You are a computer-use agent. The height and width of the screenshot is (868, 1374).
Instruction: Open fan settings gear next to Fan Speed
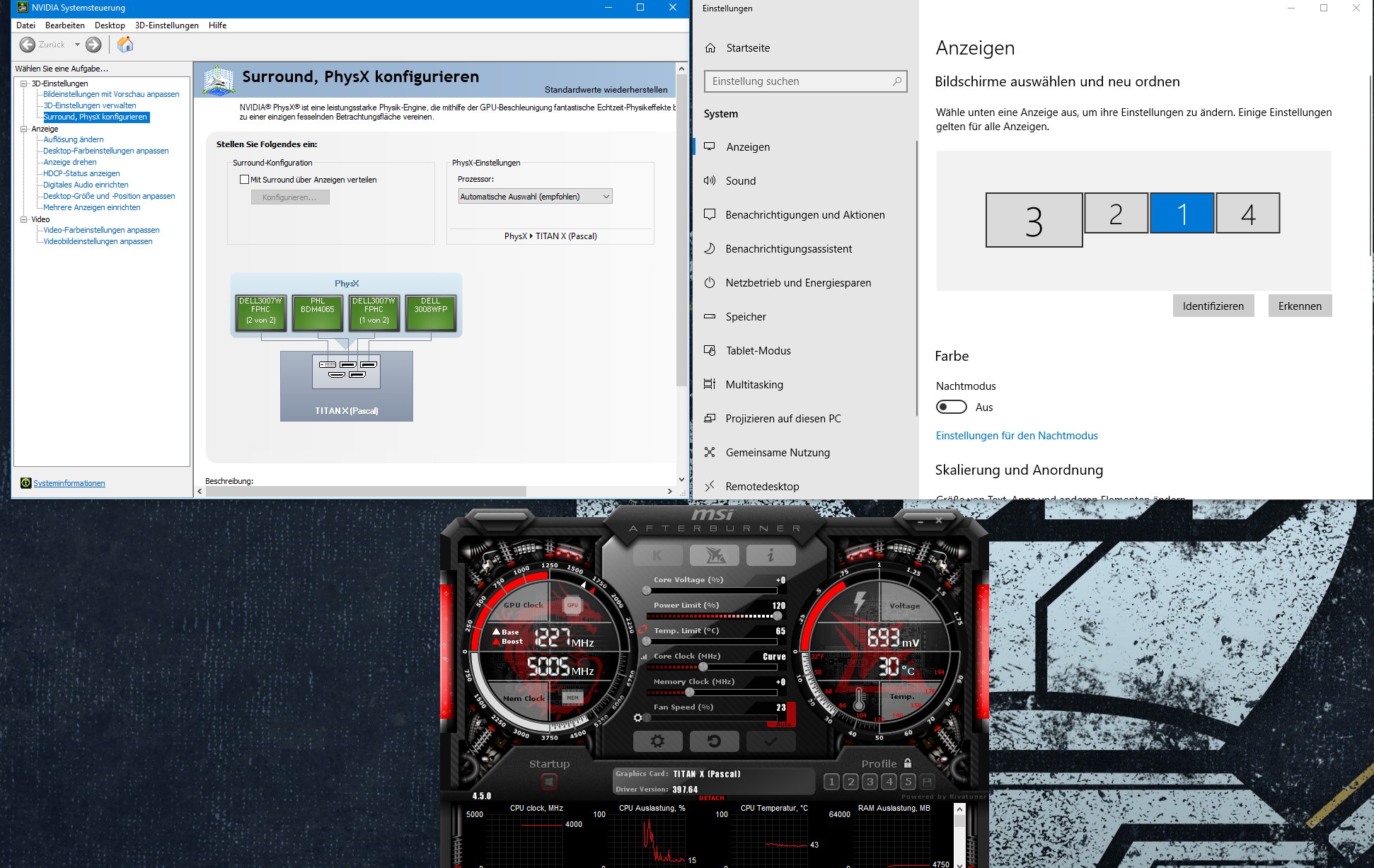click(639, 717)
